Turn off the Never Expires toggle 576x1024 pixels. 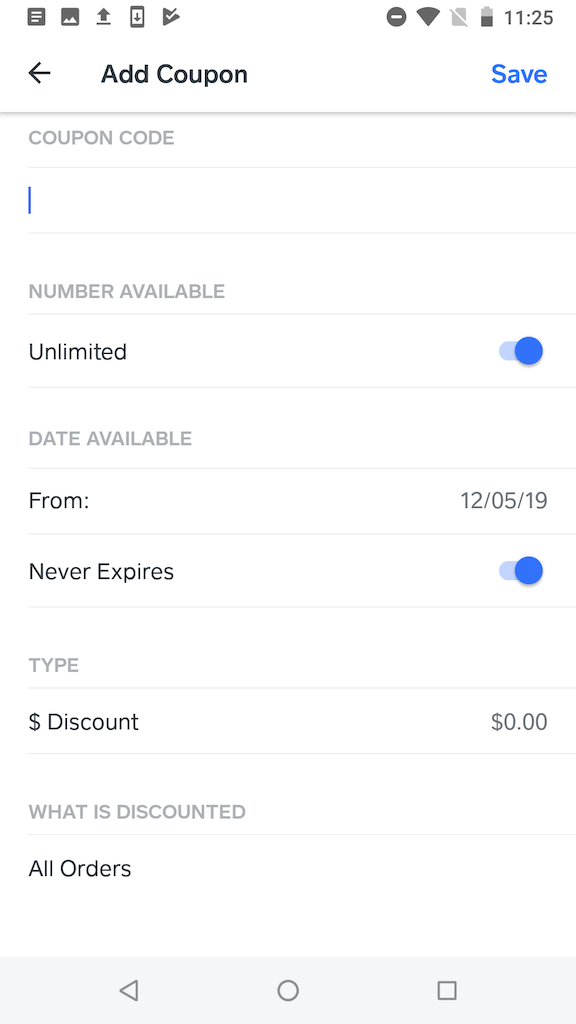521,570
